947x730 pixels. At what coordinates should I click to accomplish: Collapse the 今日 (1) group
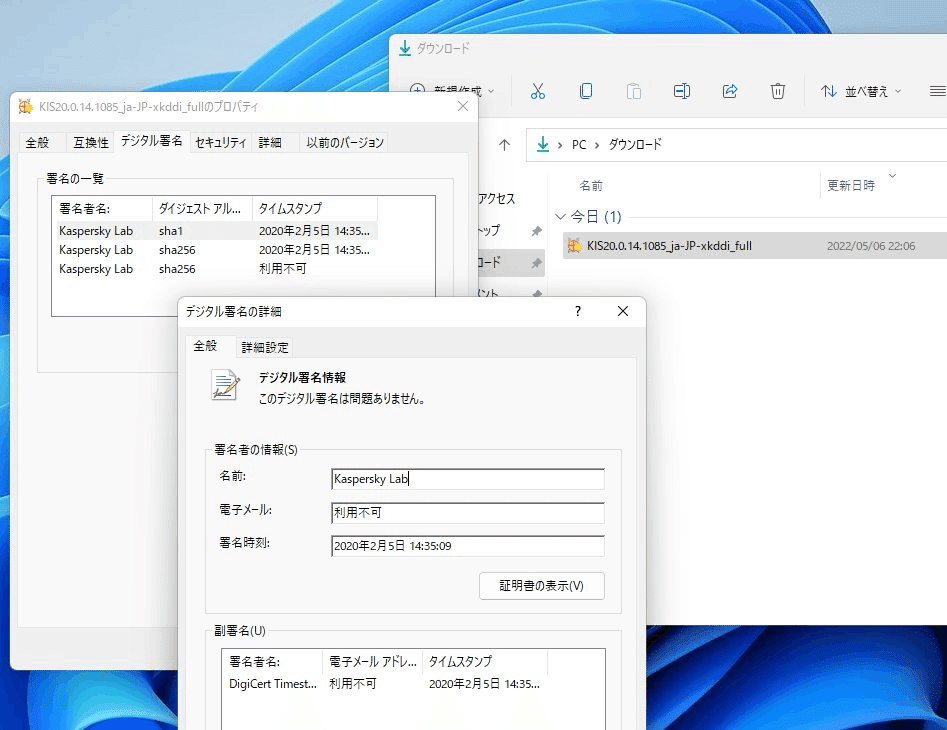pos(560,216)
